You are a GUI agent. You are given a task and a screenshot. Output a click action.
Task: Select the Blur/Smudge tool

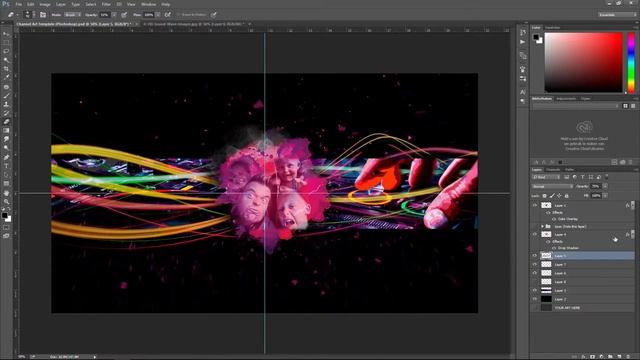(x=6, y=139)
